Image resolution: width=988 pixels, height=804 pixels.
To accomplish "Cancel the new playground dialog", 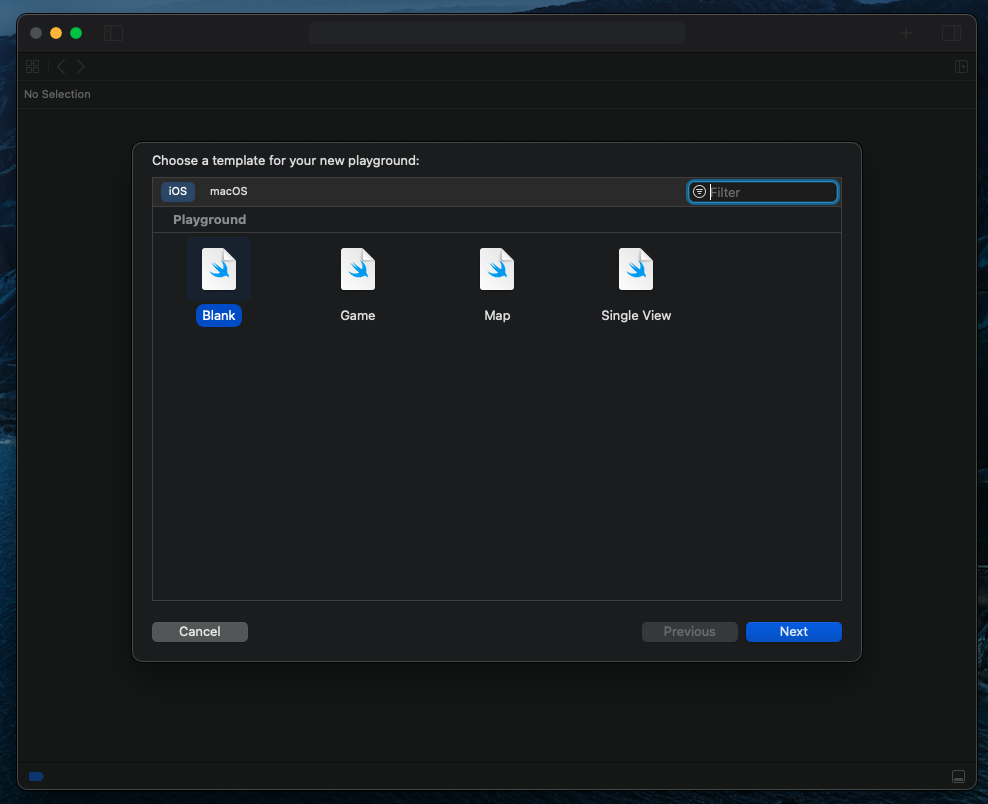I will point(200,631).
